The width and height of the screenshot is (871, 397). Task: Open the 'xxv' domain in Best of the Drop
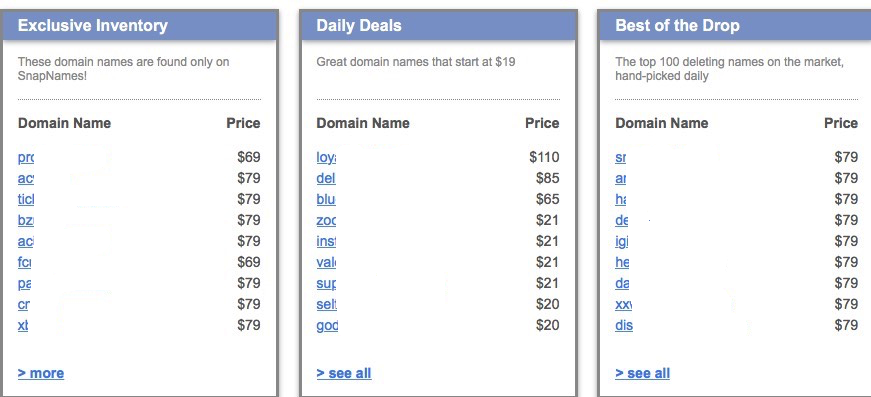[623, 304]
